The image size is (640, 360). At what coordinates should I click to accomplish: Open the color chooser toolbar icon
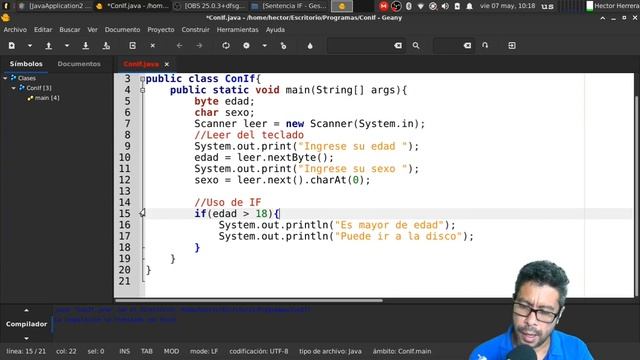pyautogui.click(x=310, y=46)
